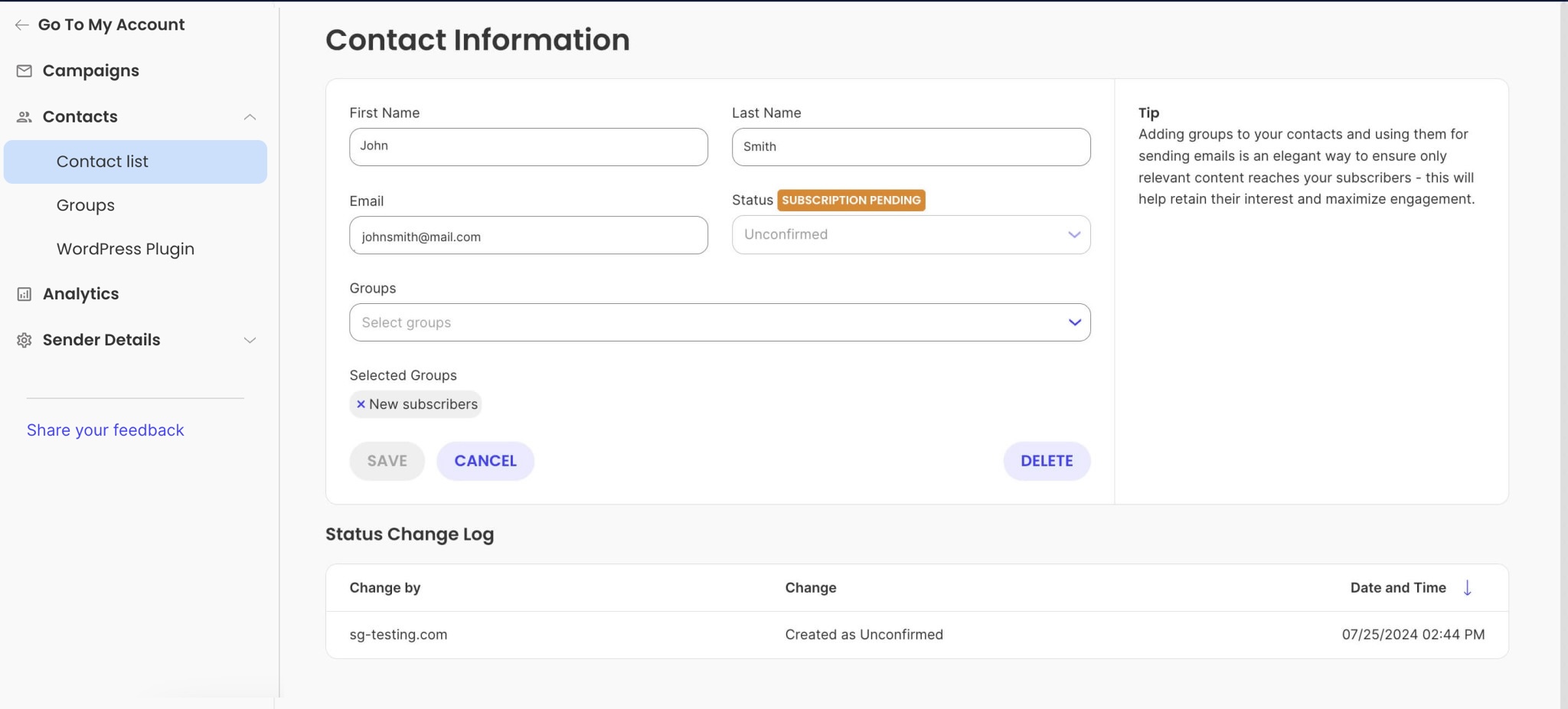
Task: Click the back arrow beside Go To My Account
Action: (x=22, y=25)
